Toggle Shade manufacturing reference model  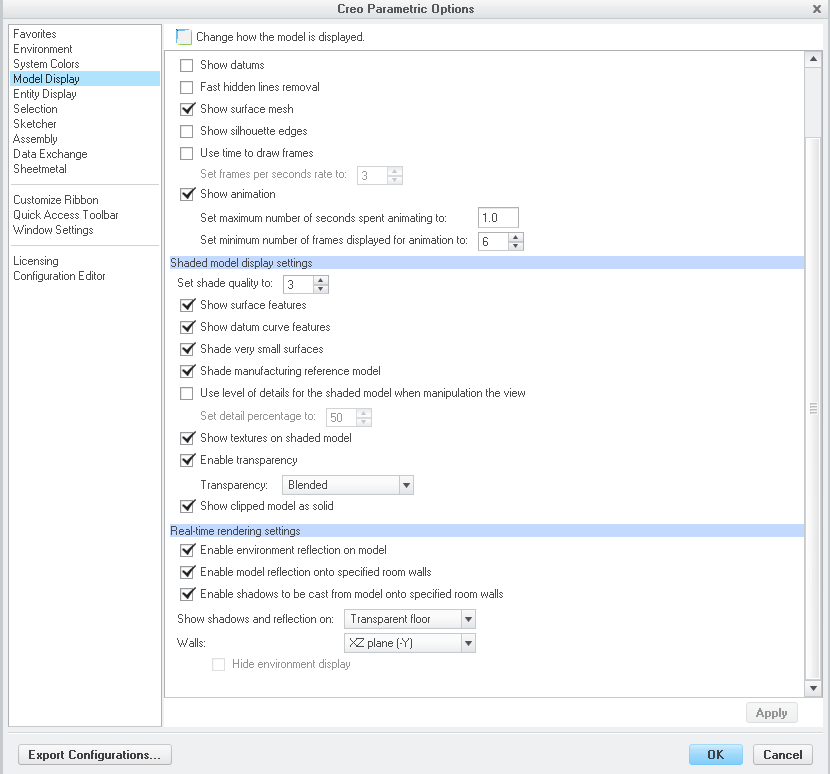point(186,372)
